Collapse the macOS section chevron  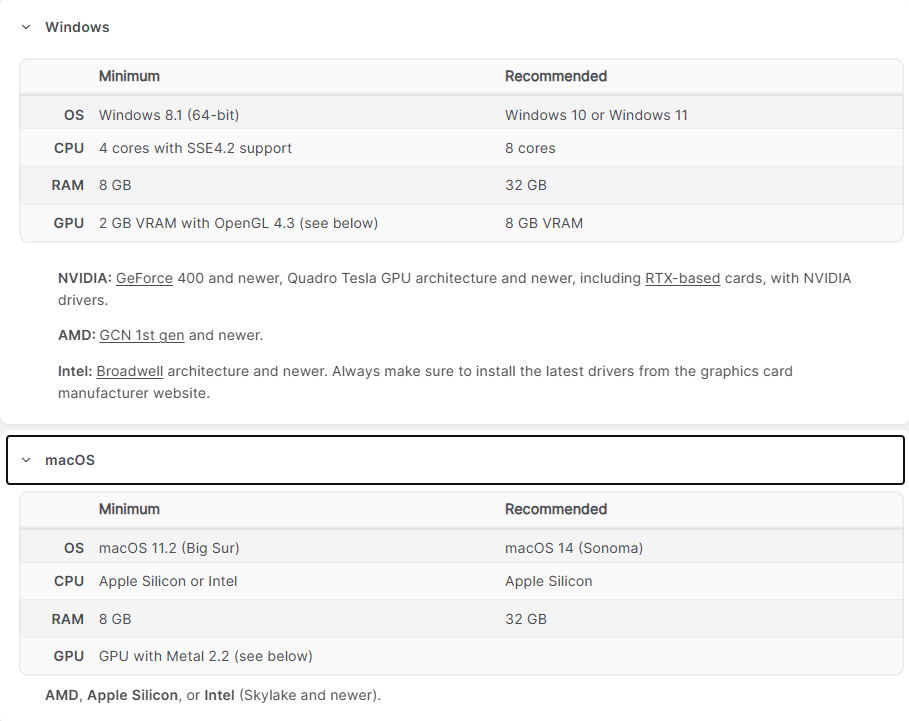tap(26, 460)
